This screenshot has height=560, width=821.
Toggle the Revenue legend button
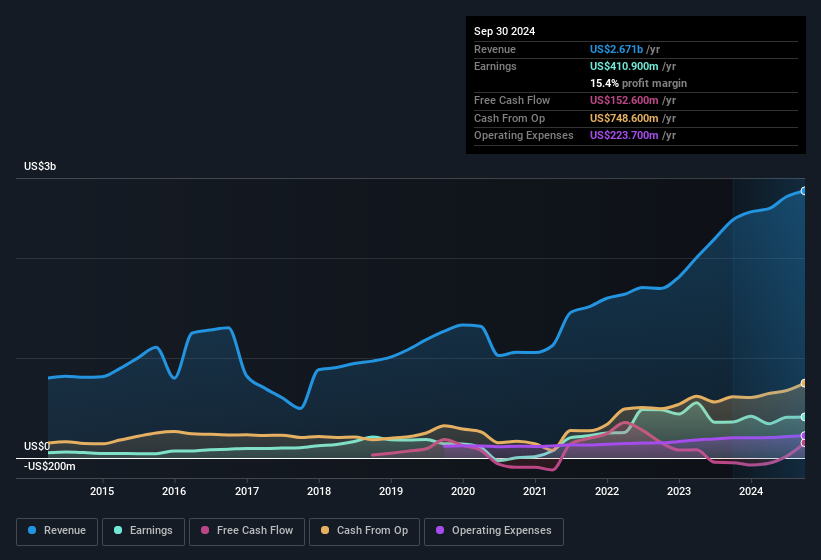[57, 532]
